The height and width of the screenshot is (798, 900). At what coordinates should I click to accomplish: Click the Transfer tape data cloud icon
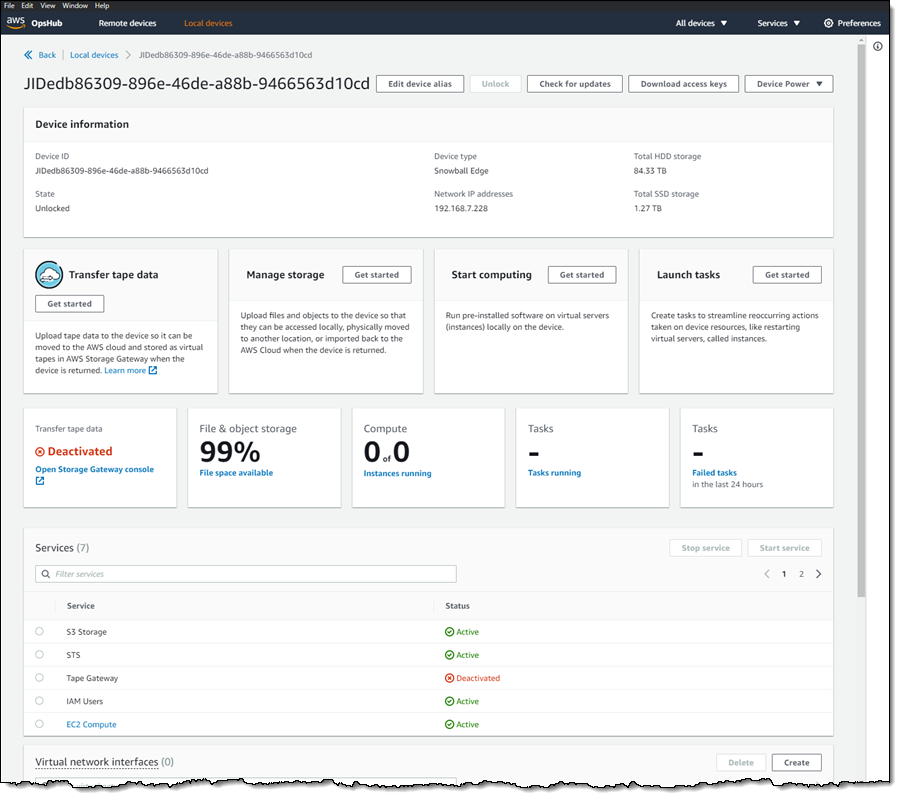click(49, 274)
